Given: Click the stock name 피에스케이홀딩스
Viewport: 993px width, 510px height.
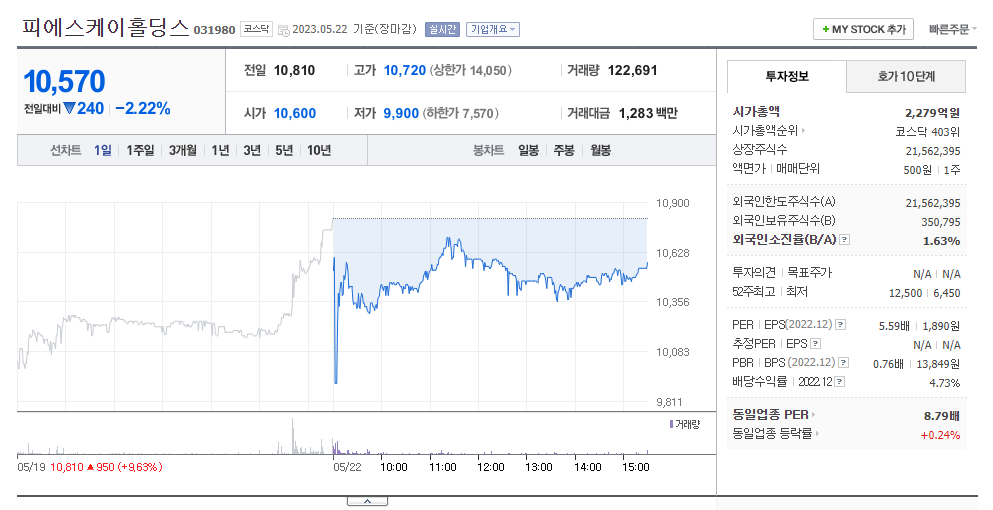Looking at the screenshot, I should pos(106,28).
